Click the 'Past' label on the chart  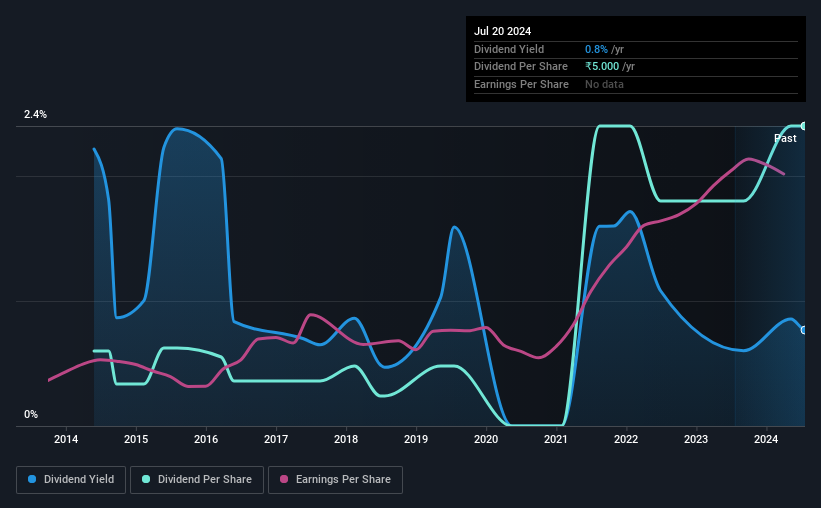click(x=785, y=138)
